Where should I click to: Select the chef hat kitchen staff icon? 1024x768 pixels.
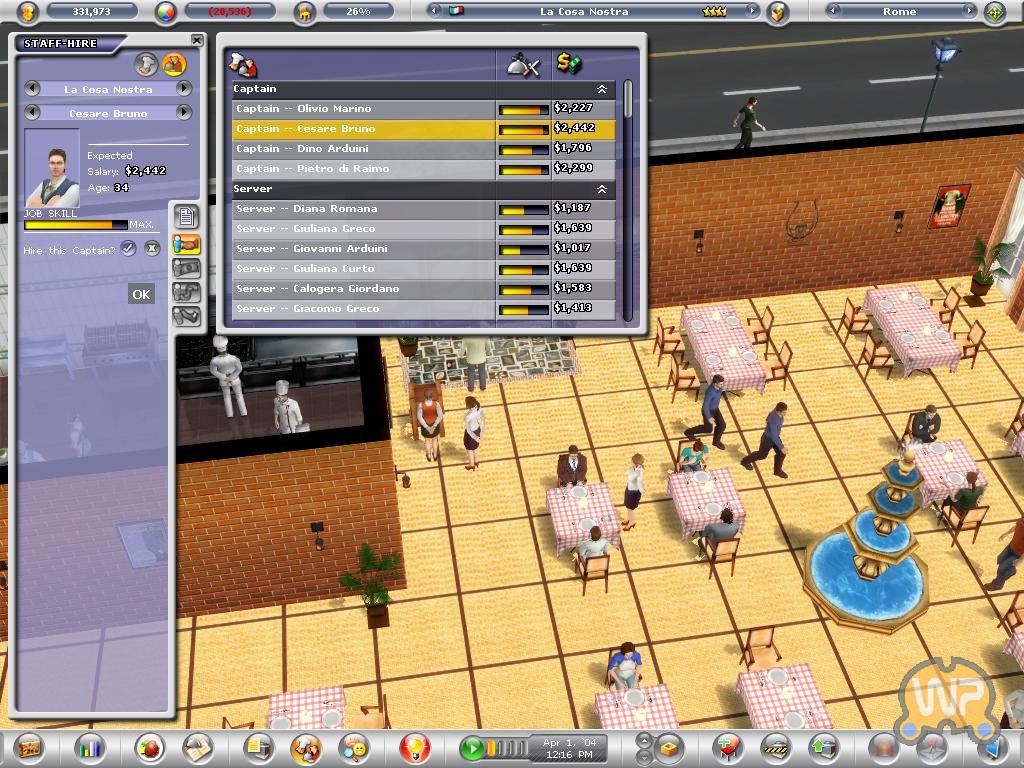[147, 64]
